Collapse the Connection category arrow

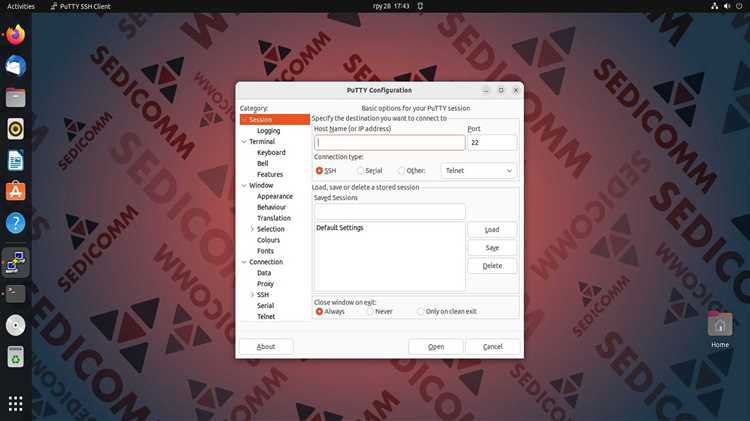tap(244, 262)
